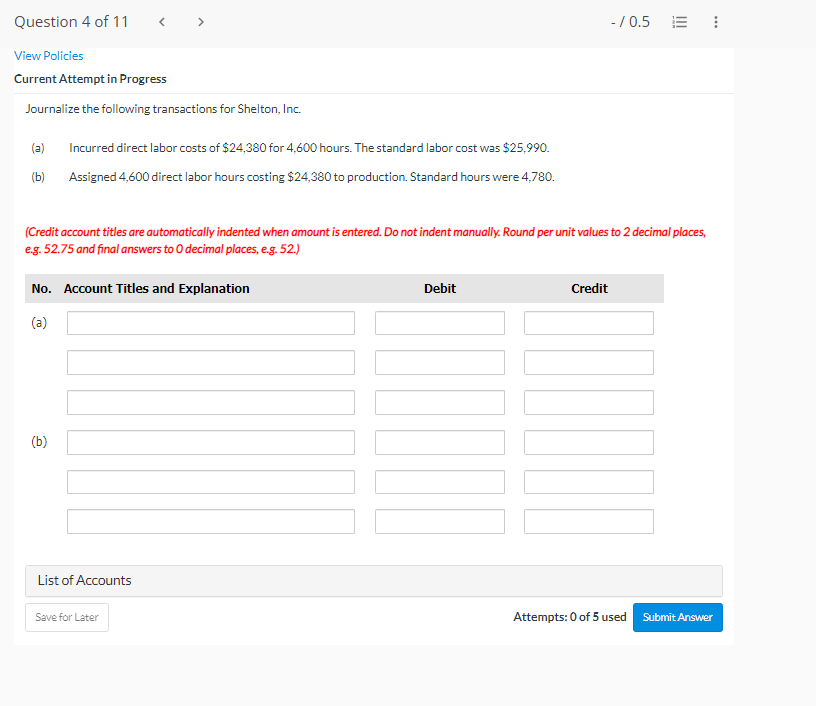Open the three-dot options menu
Image resolution: width=816 pixels, height=706 pixels.
715,21
